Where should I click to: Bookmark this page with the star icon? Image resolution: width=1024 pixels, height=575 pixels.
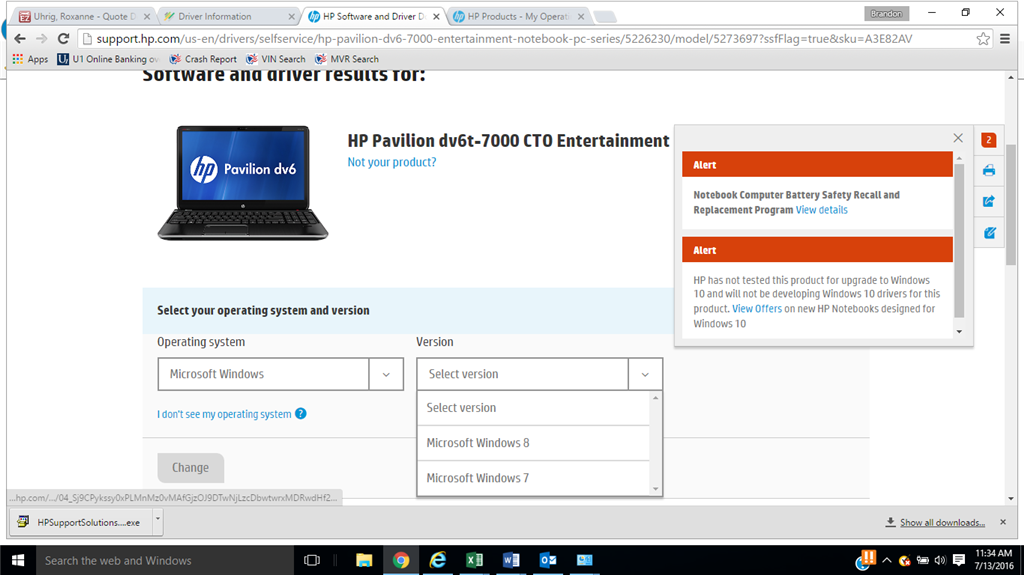[x=983, y=39]
